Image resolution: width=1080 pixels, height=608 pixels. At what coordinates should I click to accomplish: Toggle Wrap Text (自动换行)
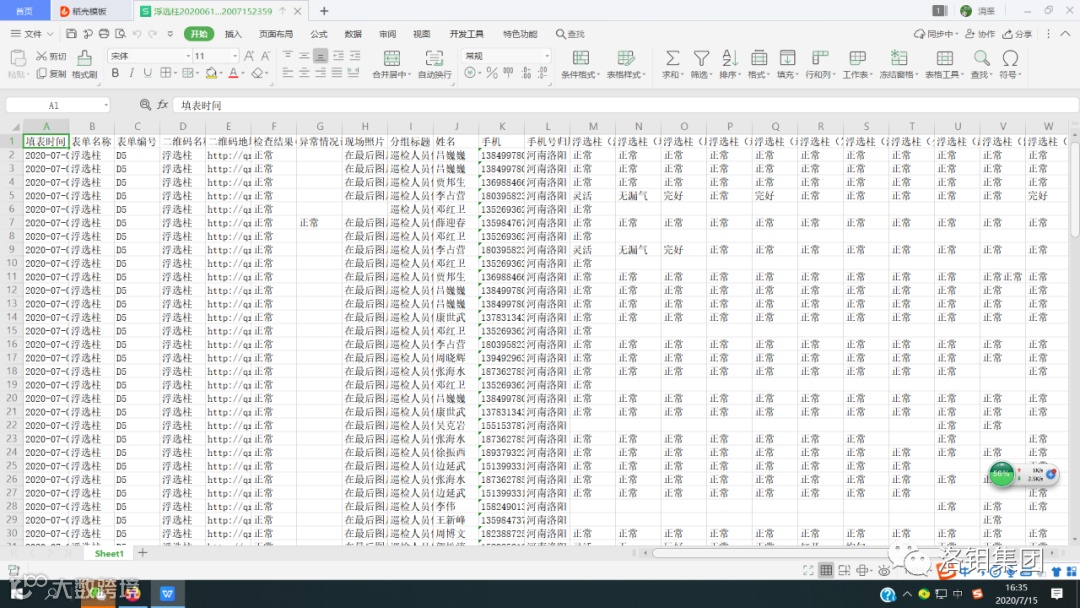(x=434, y=64)
